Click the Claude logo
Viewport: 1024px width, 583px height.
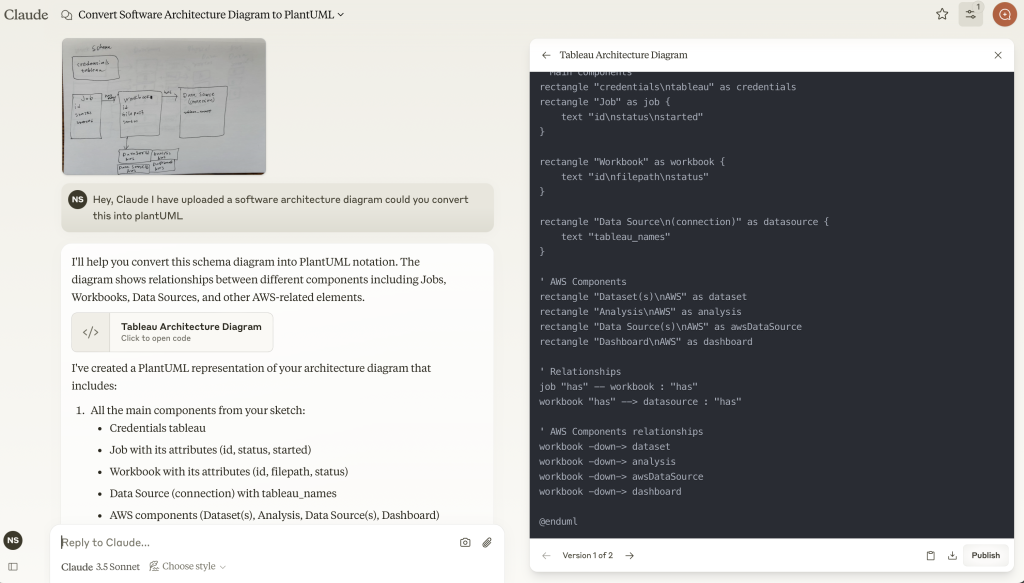26,14
